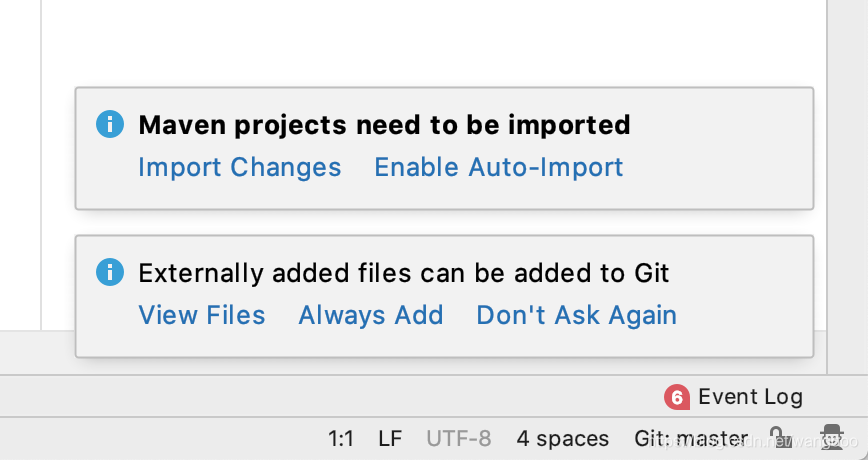Viewport: 868px width, 460px height.
Task: Click the info icon in Git notification
Action: [110, 272]
